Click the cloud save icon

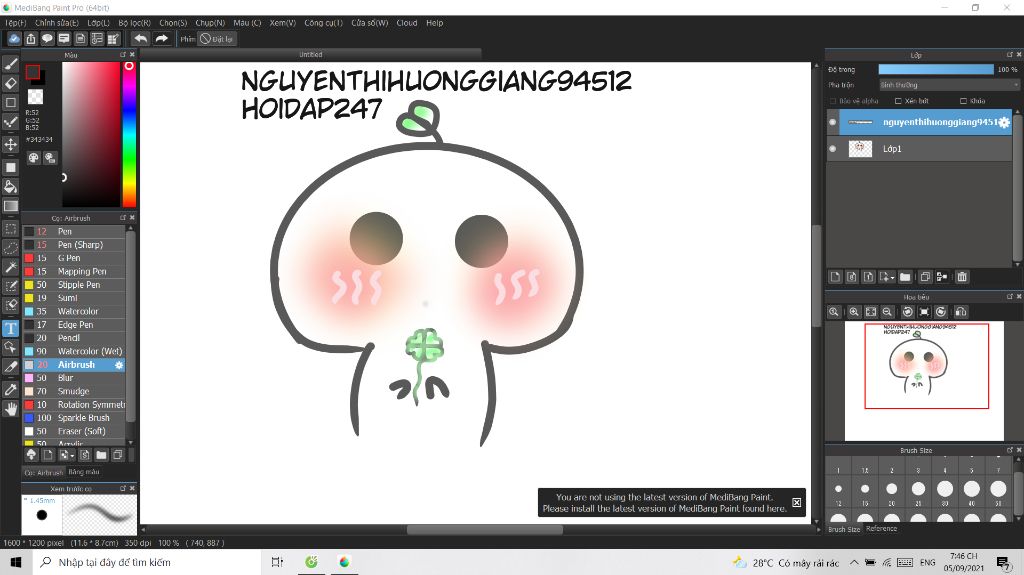click(14, 39)
